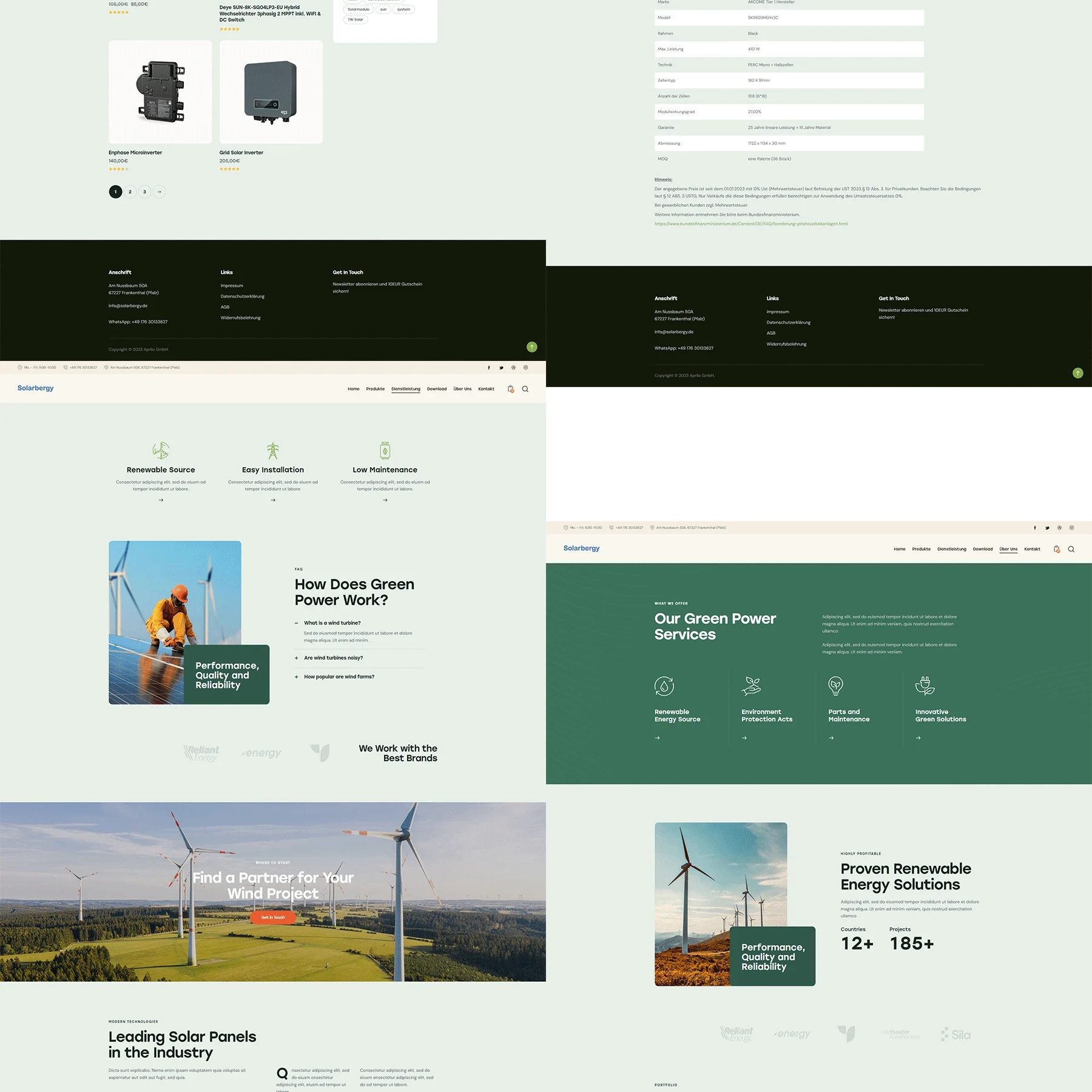This screenshot has width=1092, height=1092.
Task: Click 'Environment Protection Acts' service title
Action: 767,715
